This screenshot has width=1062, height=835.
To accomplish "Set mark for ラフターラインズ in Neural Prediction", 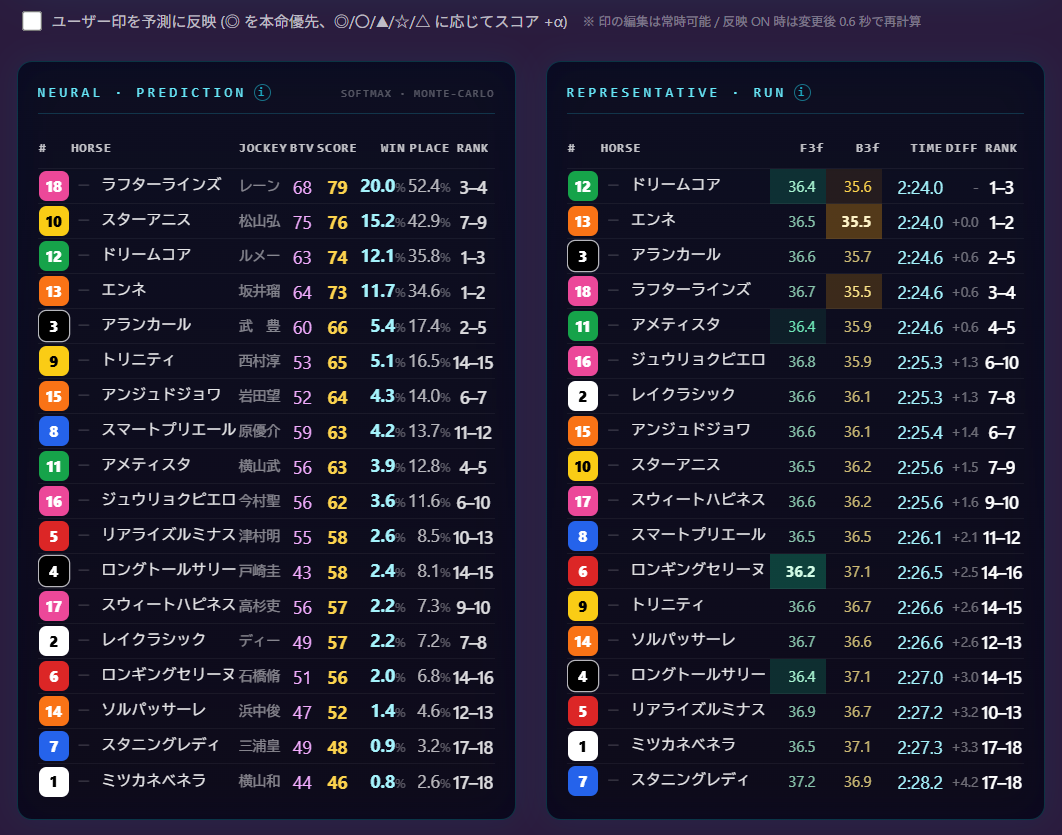I will pos(84,185).
